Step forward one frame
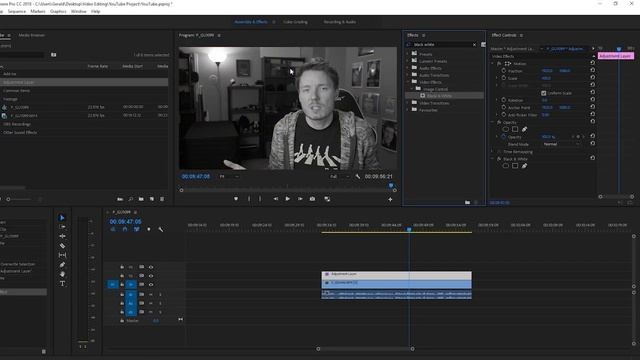640x360 pixels. (x=300, y=199)
